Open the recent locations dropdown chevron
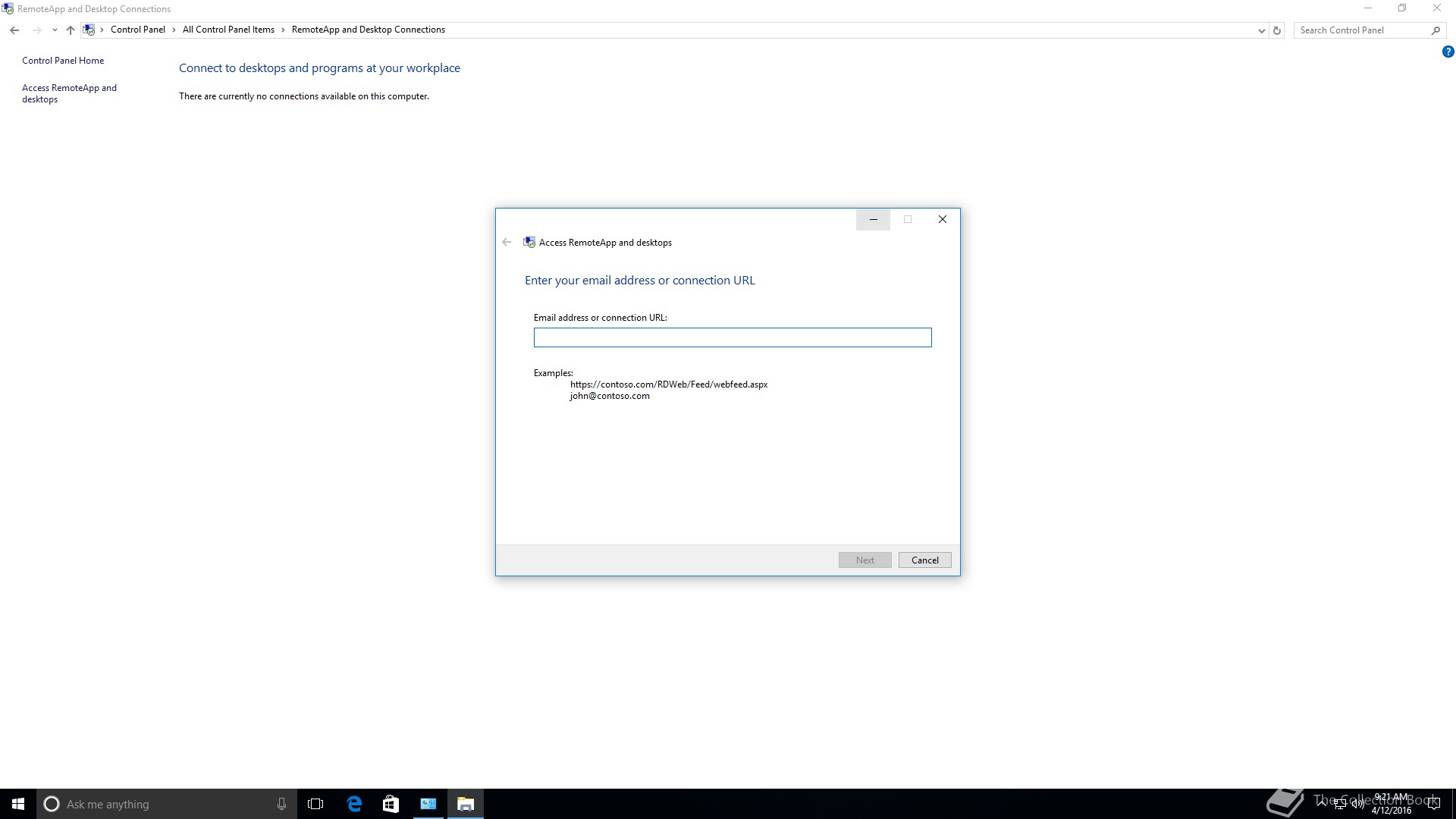Viewport: 1456px width, 819px height. 55,30
